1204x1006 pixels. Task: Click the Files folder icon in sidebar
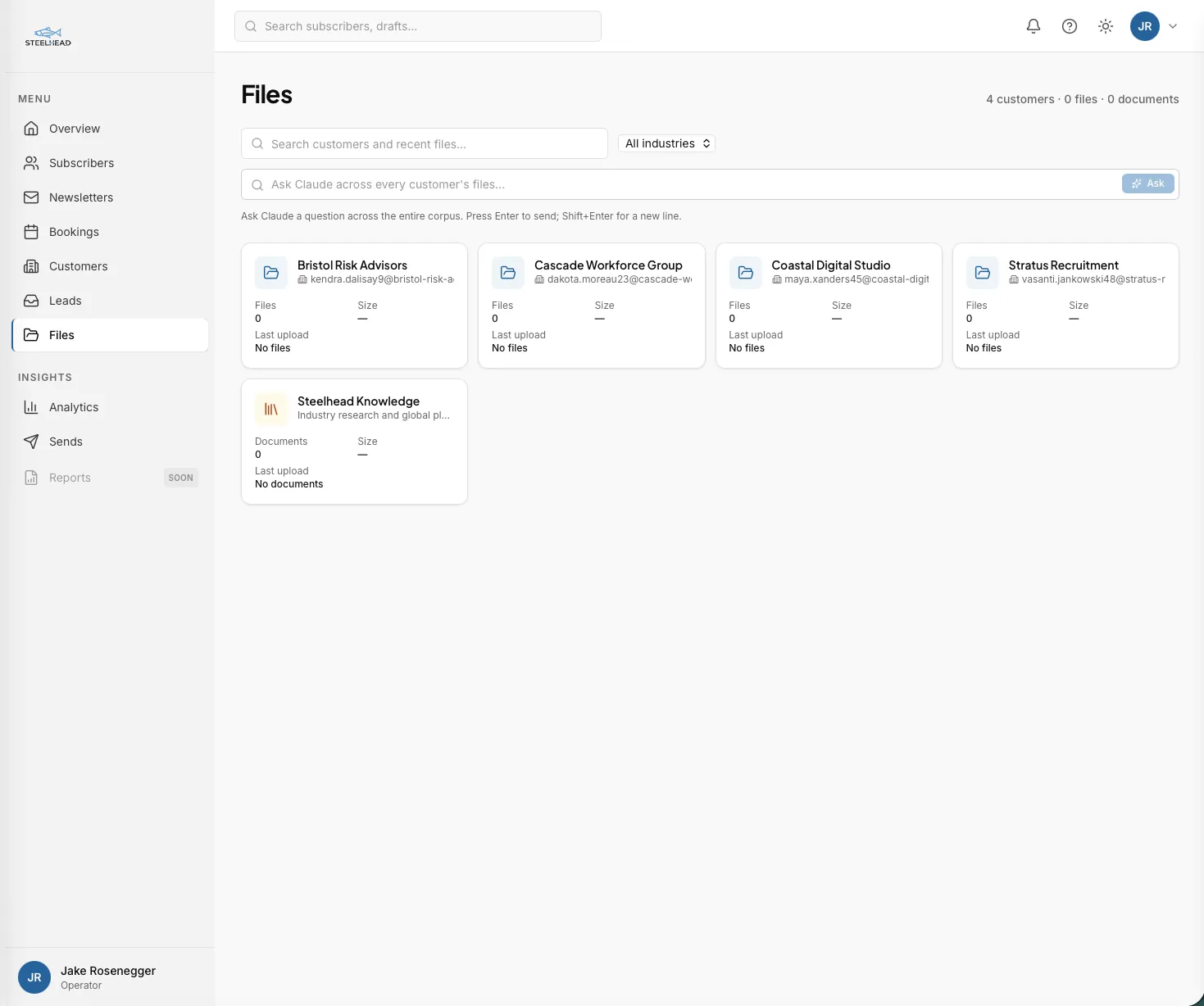click(31, 335)
